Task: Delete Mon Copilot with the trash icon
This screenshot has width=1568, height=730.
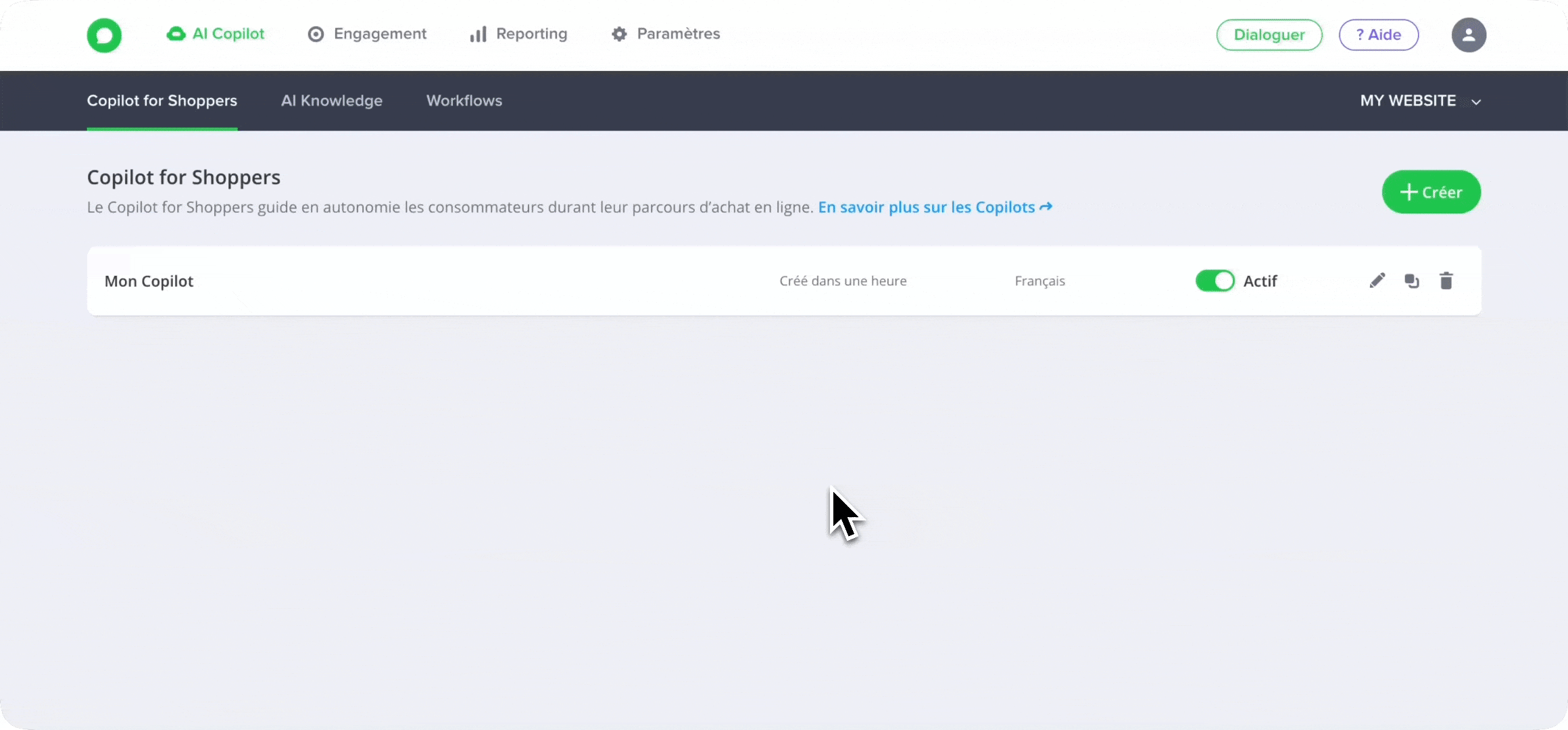Action: pyautogui.click(x=1446, y=281)
